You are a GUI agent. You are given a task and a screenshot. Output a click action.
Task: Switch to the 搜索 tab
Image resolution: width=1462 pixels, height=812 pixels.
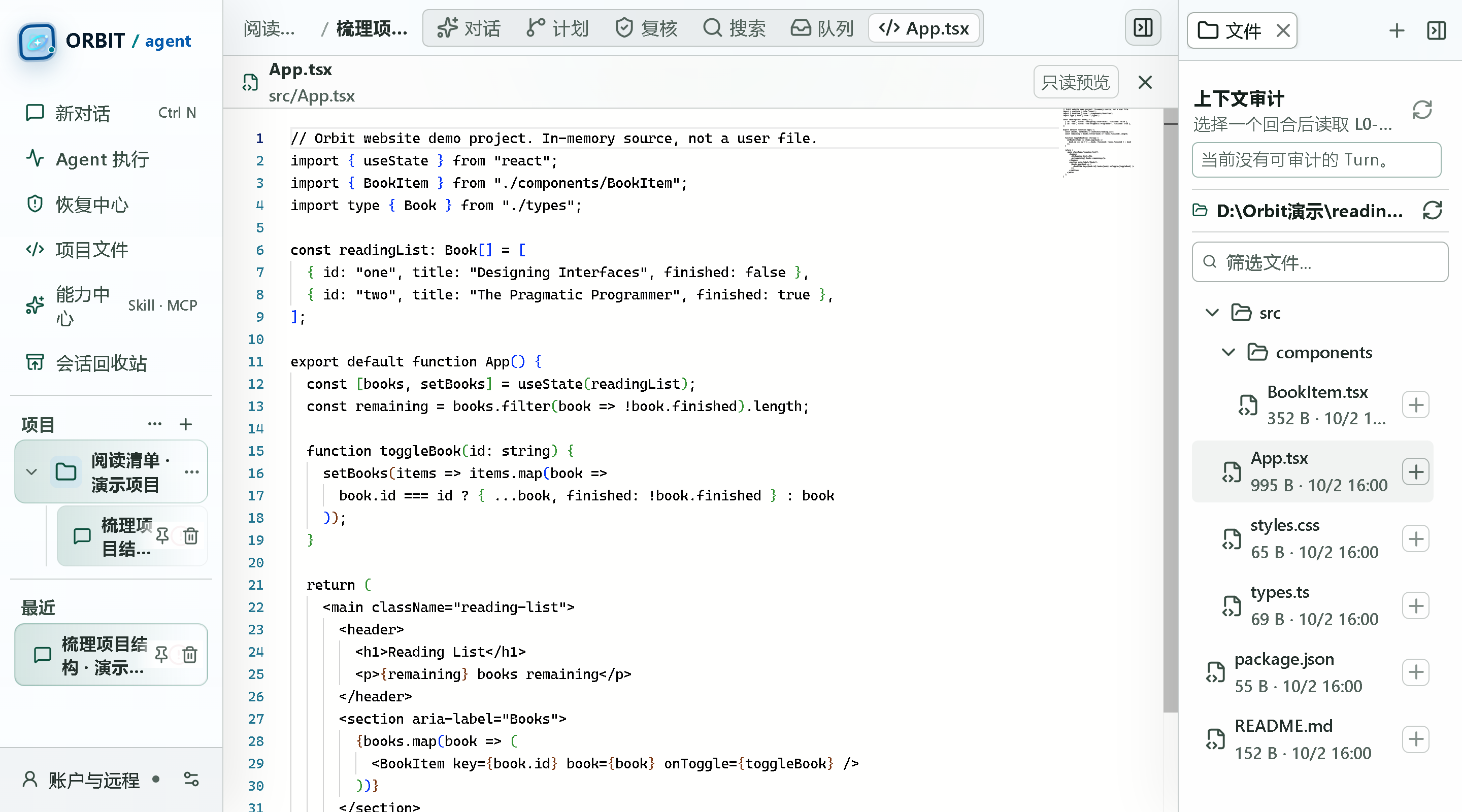pyautogui.click(x=735, y=28)
